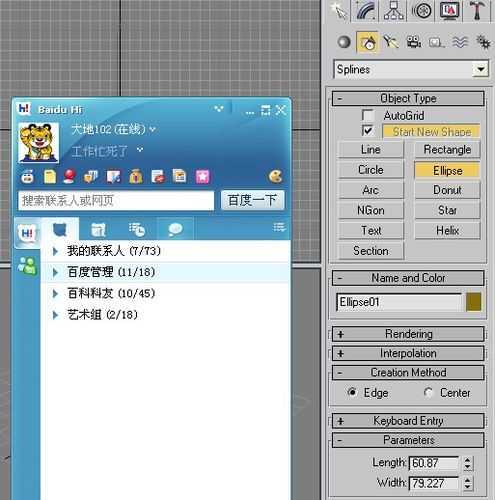
Task: Open the chat bubble tab in Baidu Hi
Action: pyautogui.click(x=175, y=229)
